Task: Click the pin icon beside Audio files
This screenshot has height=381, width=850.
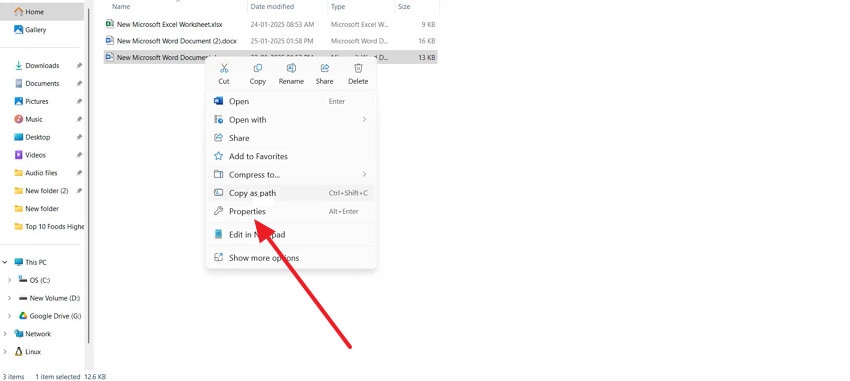Action: 79,173
